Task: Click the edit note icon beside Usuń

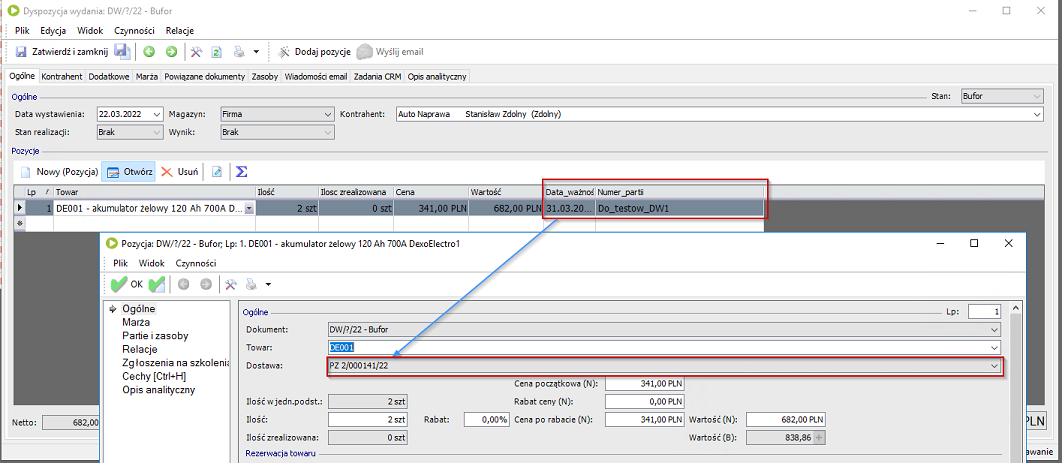Action: (x=217, y=172)
